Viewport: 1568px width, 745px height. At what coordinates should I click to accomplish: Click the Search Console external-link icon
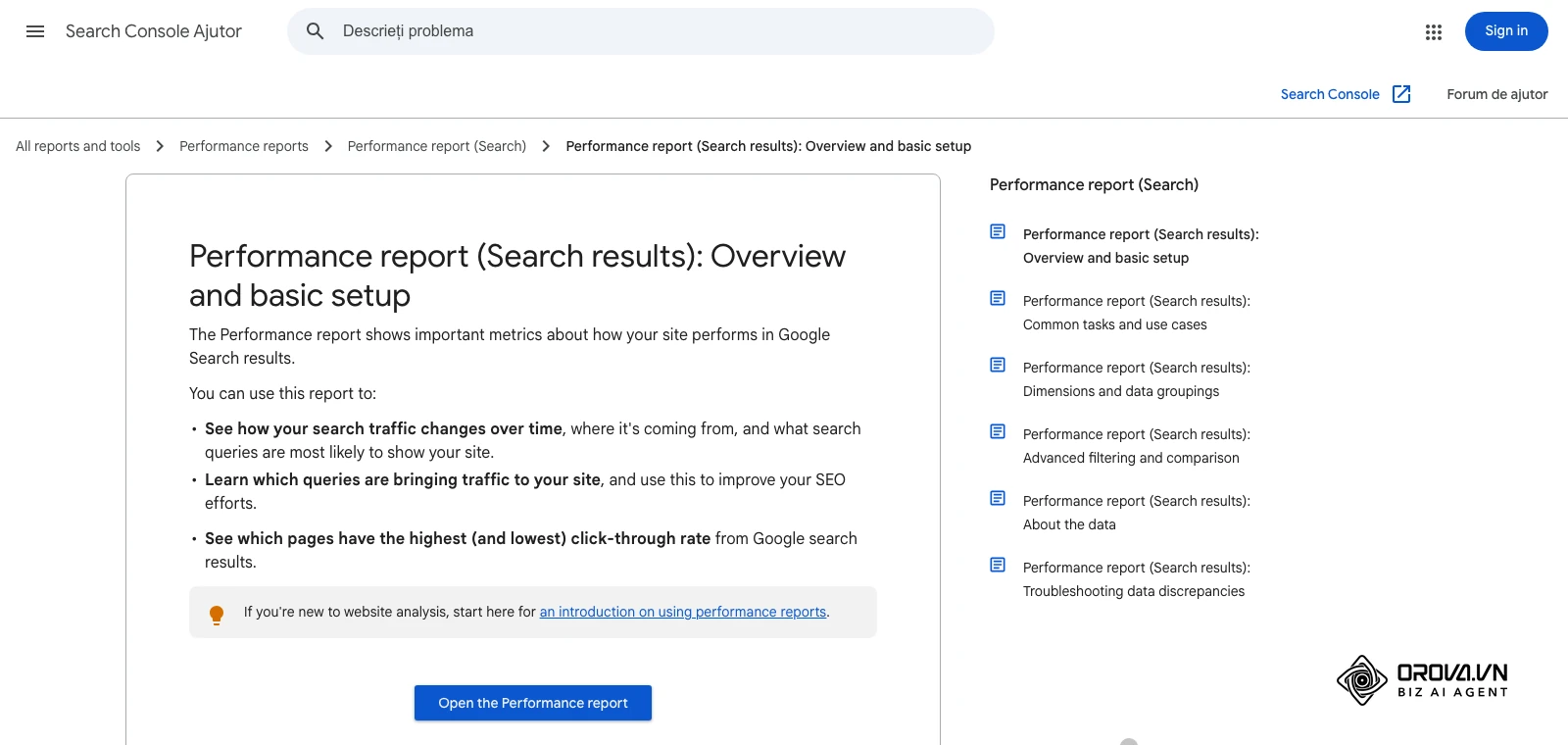tap(1401, 94)
